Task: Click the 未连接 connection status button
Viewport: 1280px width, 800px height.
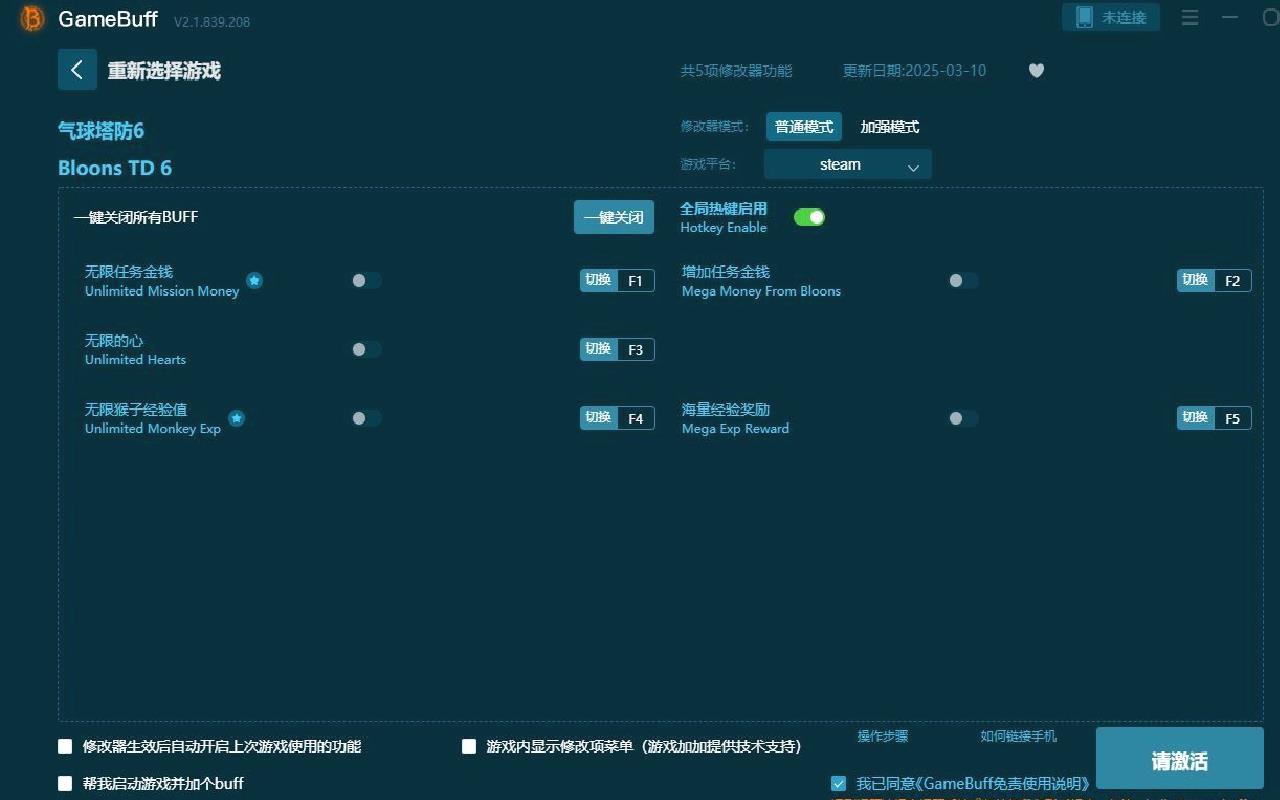Action: pos(1111,17)
